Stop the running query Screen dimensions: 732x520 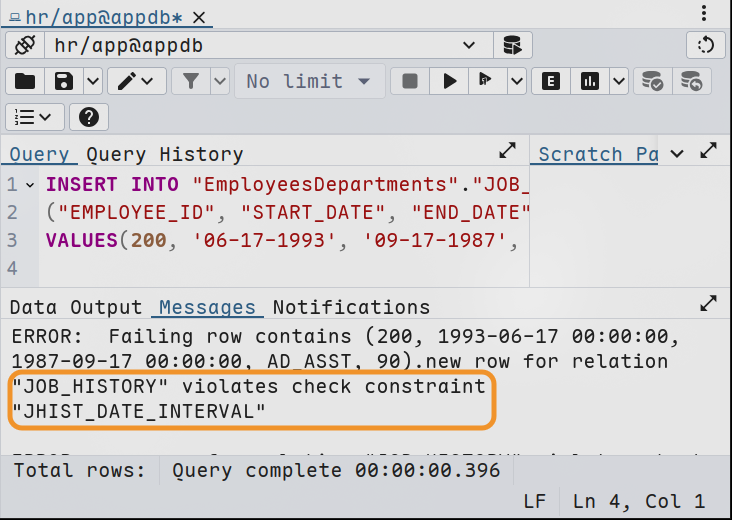409,81
